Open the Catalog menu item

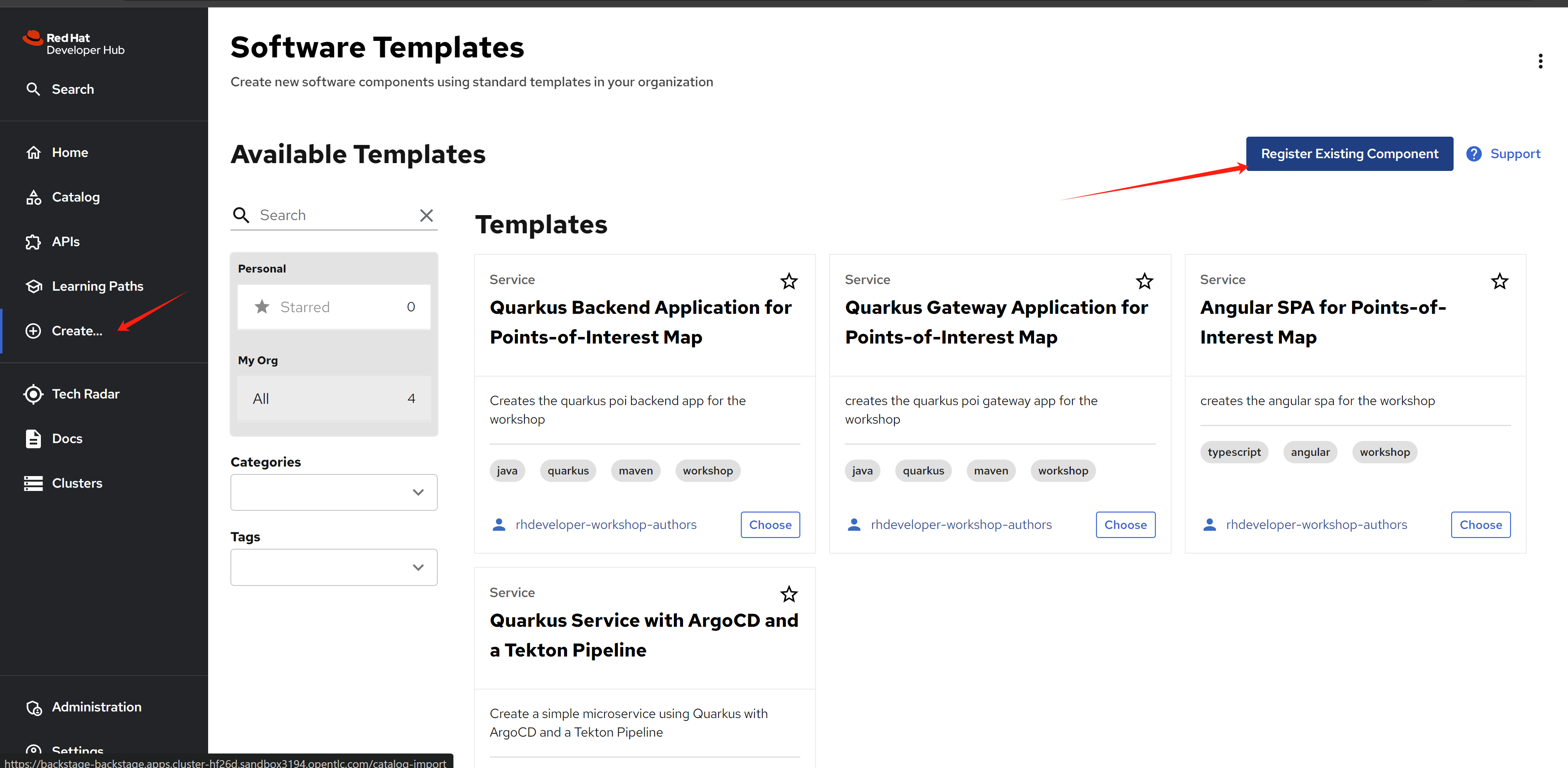pyautogui.click(x=76, y=197)
